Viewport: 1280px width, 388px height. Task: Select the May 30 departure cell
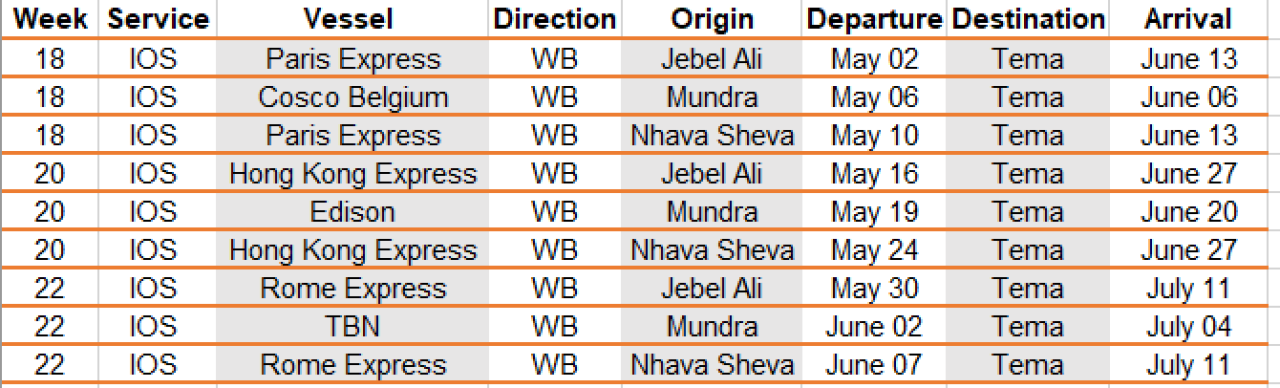click(875, 289)
